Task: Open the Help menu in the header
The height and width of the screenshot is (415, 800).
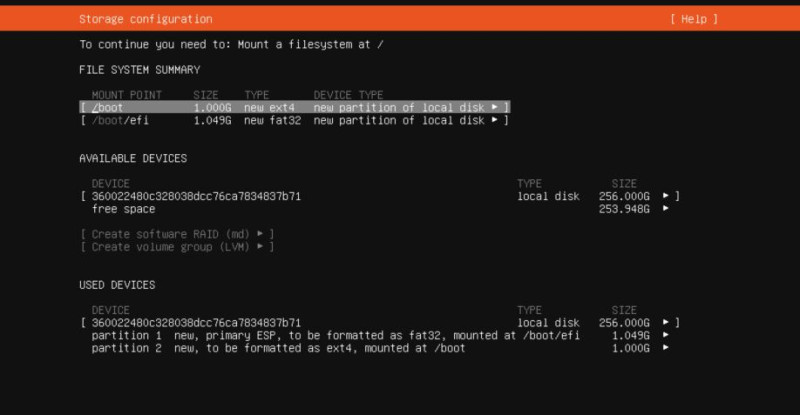Action: (x=694, y=19)
